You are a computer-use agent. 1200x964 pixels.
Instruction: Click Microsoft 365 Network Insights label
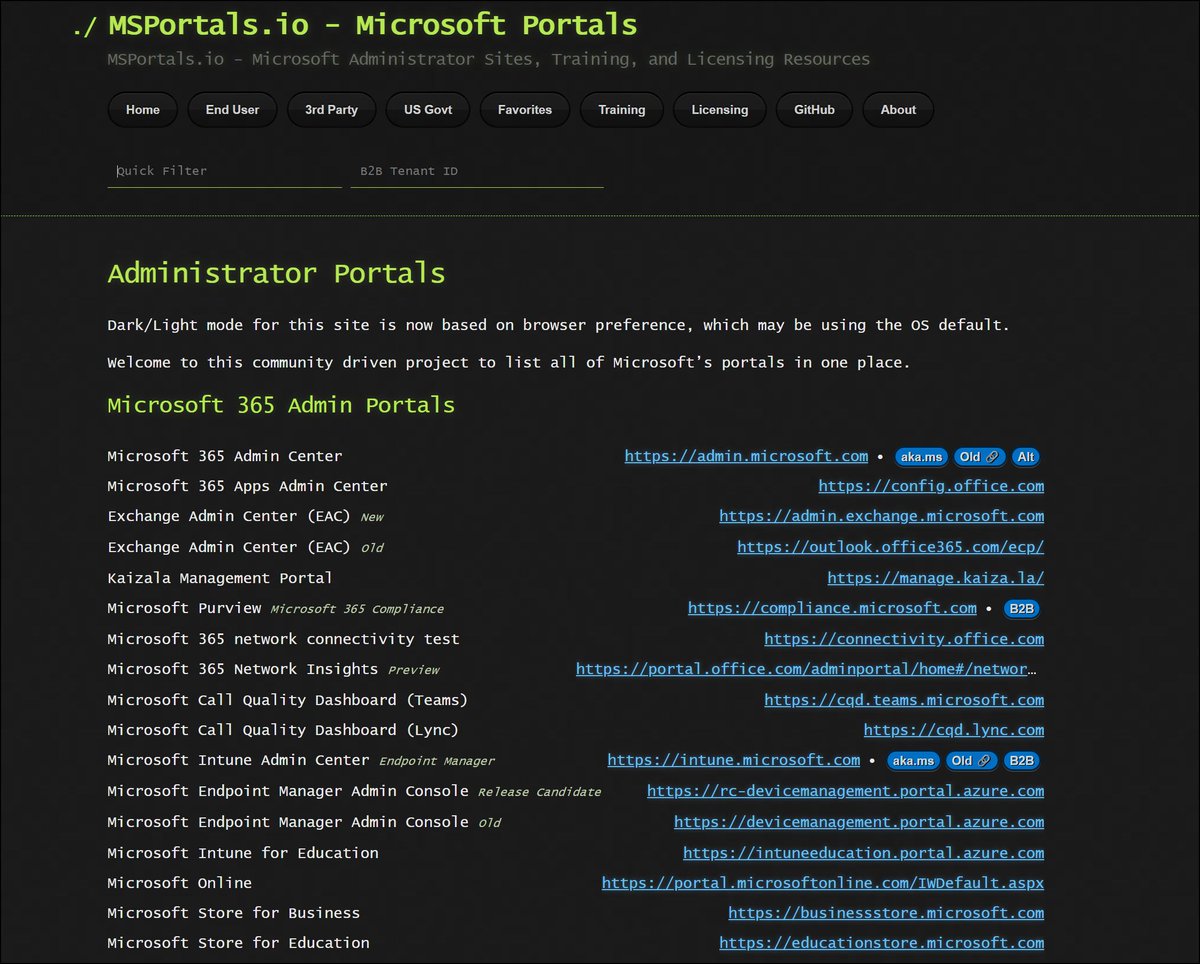click(243, 669)
